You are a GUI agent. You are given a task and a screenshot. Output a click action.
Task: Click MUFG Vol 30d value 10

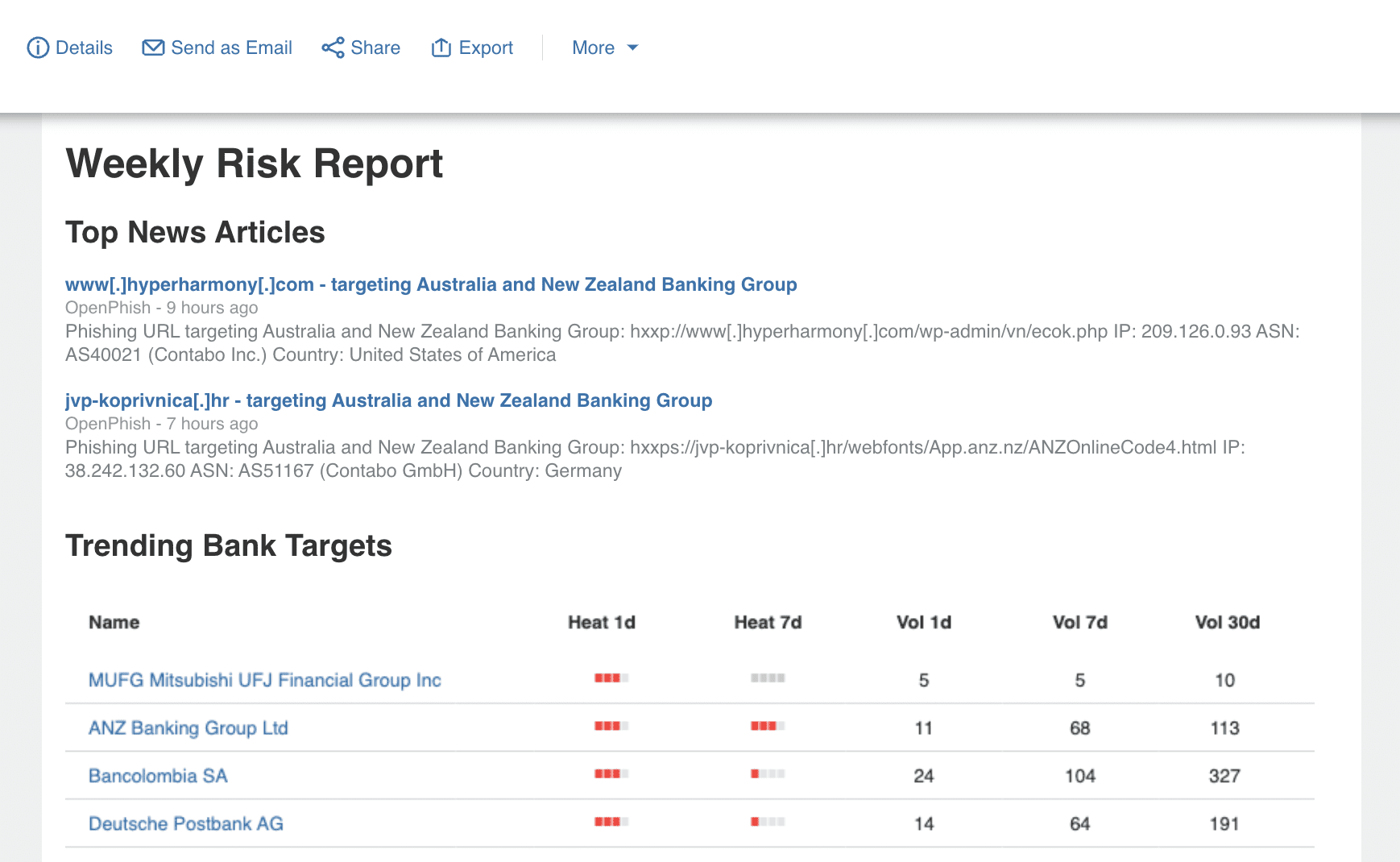(1225, 681)
